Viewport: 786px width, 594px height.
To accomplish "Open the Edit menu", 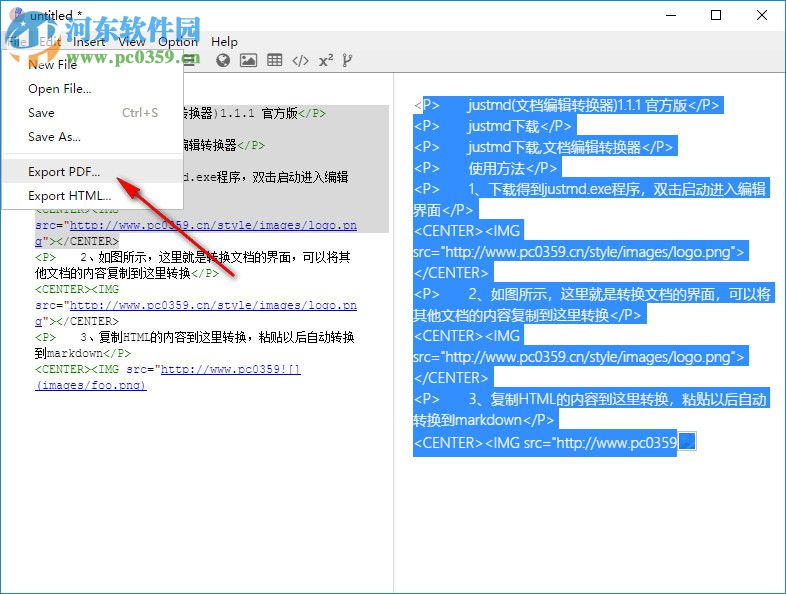I will [50, 42].
